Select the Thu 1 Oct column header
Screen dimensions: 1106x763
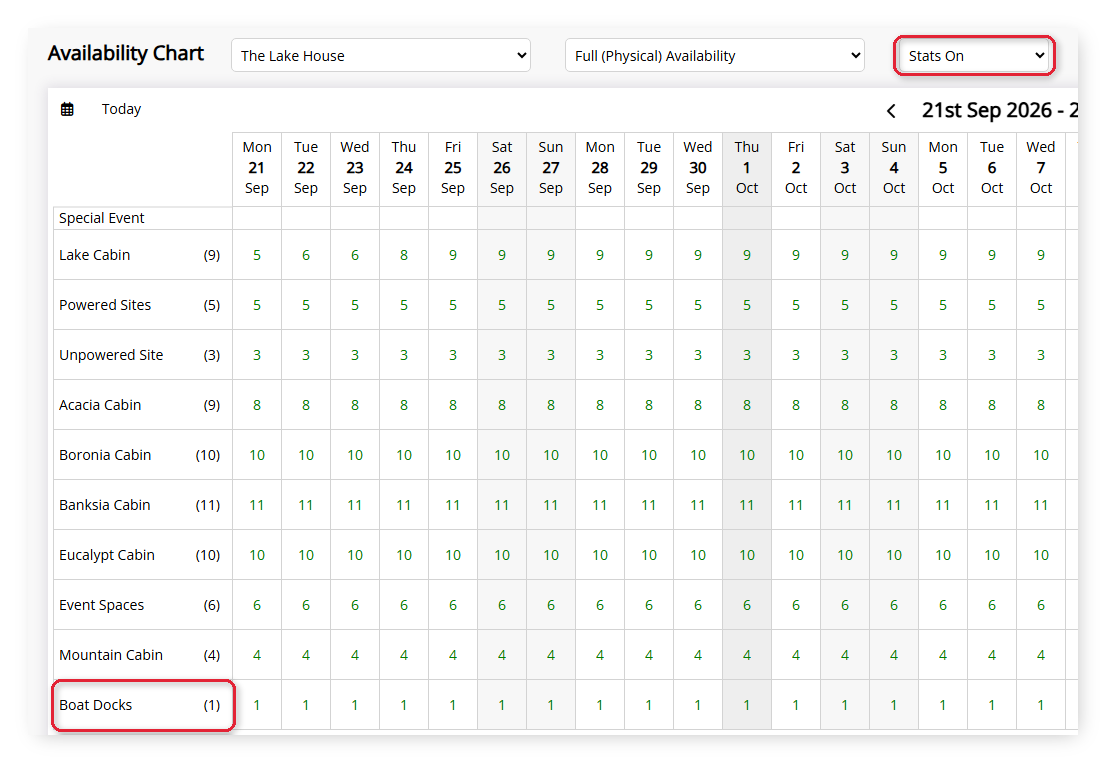(747, 168)
